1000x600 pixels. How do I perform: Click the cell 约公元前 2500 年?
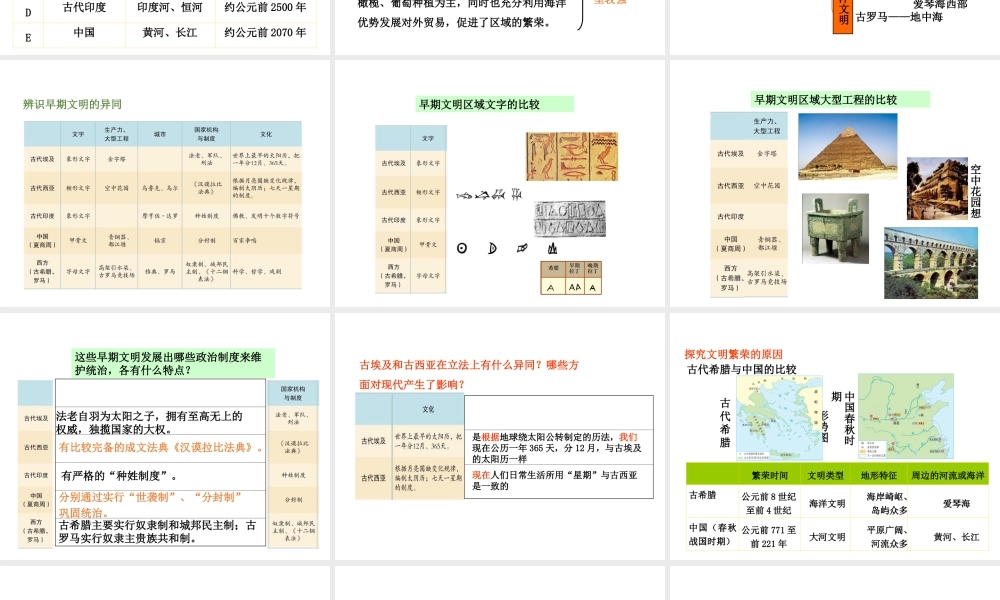point(265,8)
